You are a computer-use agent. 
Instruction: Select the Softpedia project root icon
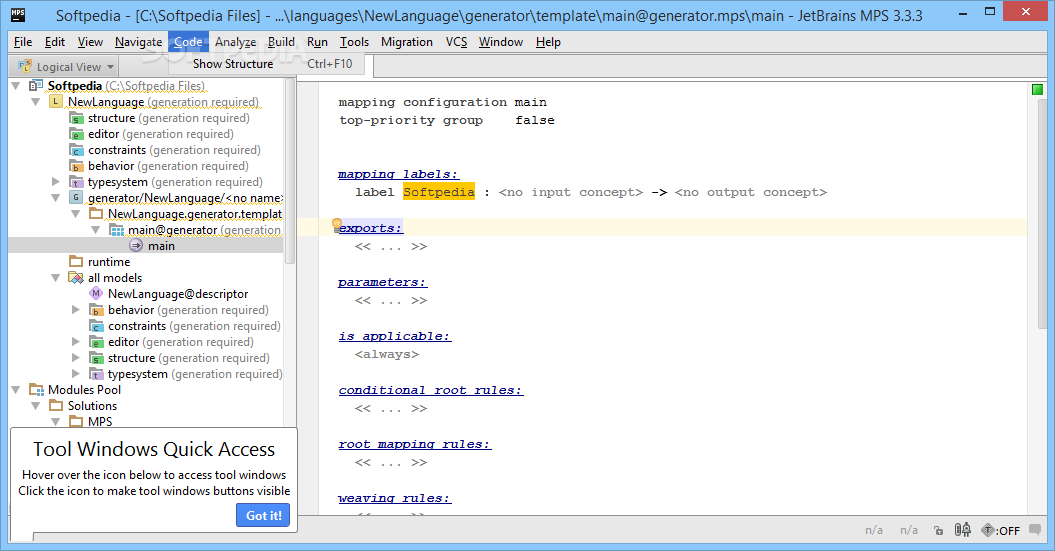tap(36, 86)
